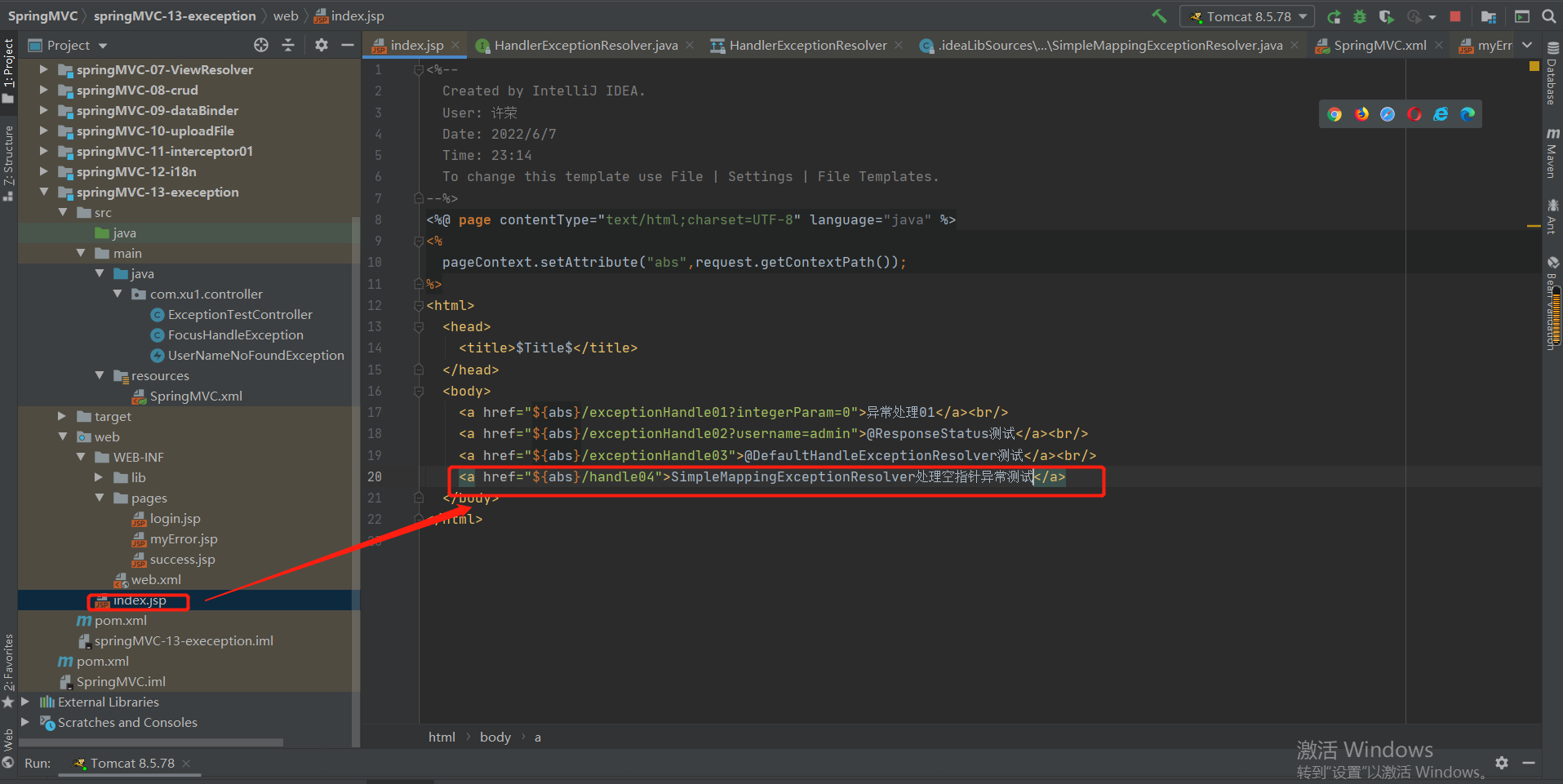1563x784 pixels.
Task: Open page in Edge browser icon
Action: tap(1468, 114)
